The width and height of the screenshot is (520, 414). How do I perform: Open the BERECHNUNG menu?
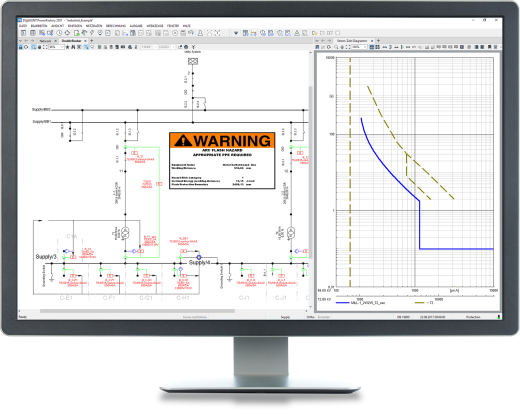116,26
